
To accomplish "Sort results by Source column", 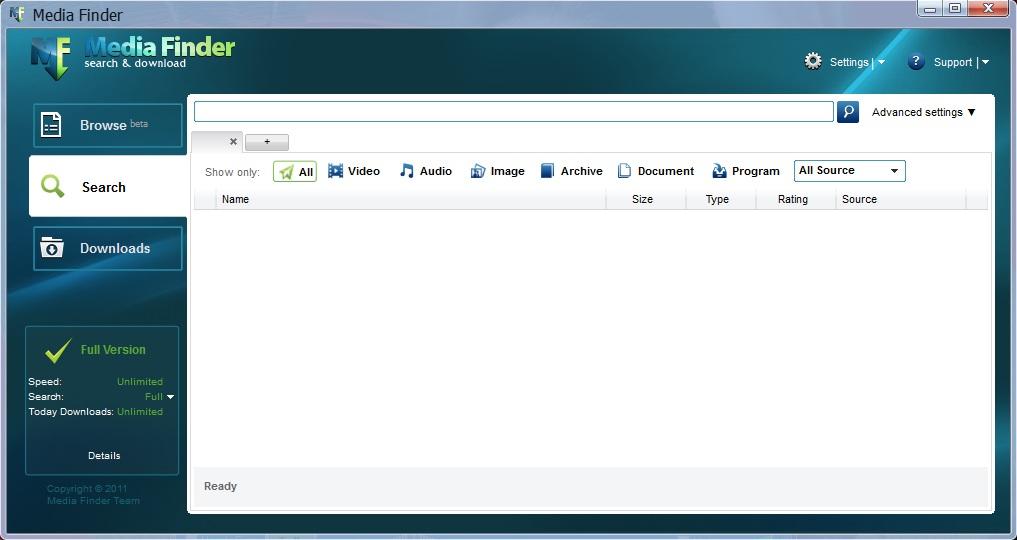I will (901, 199).
